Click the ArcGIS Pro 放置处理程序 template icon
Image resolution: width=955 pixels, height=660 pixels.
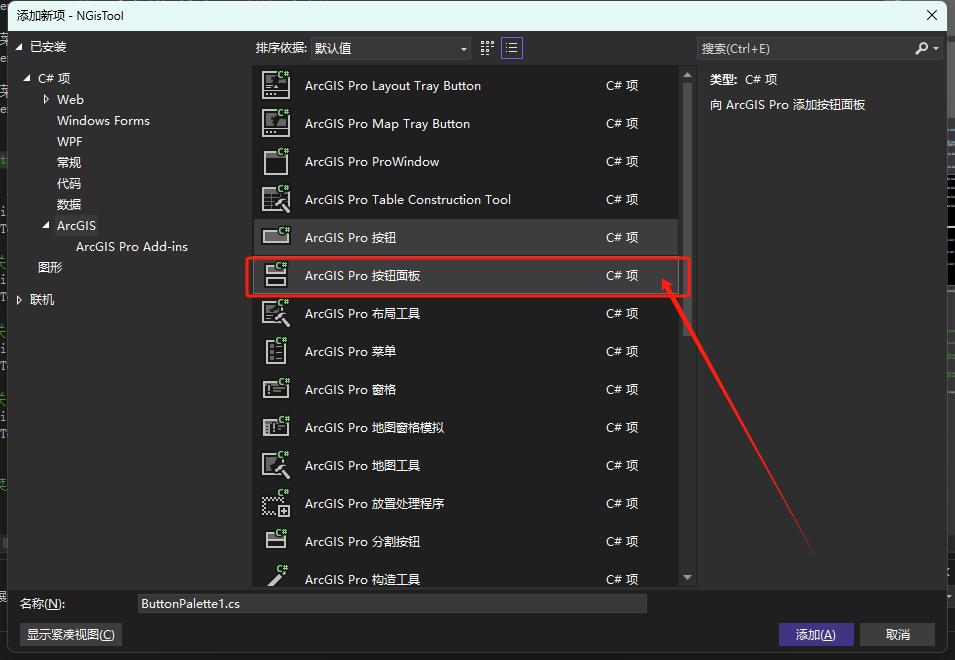tap(276, 502)
